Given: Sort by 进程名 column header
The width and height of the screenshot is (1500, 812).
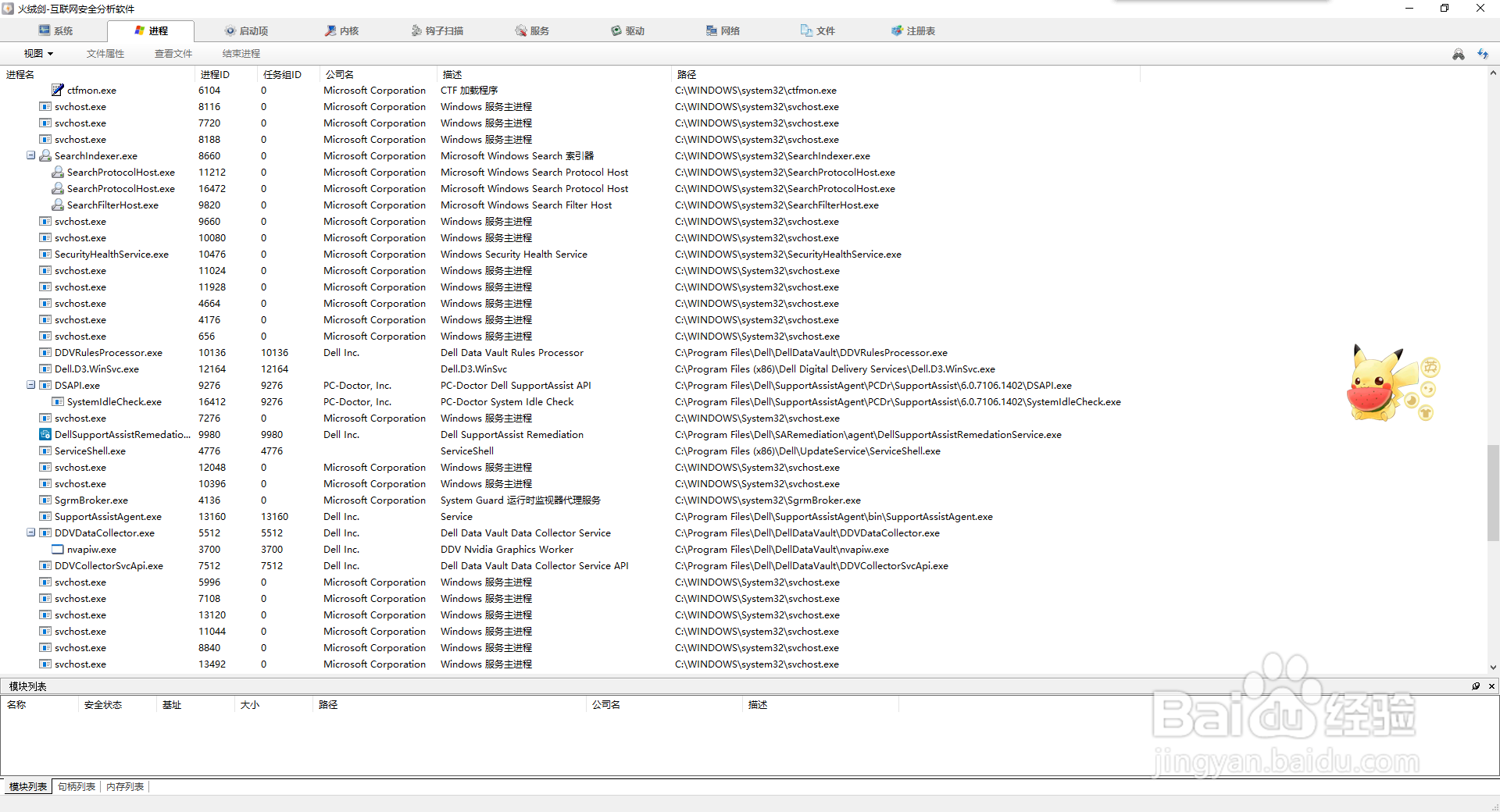Looking at the screenshot, I should [x=98, y=74].
